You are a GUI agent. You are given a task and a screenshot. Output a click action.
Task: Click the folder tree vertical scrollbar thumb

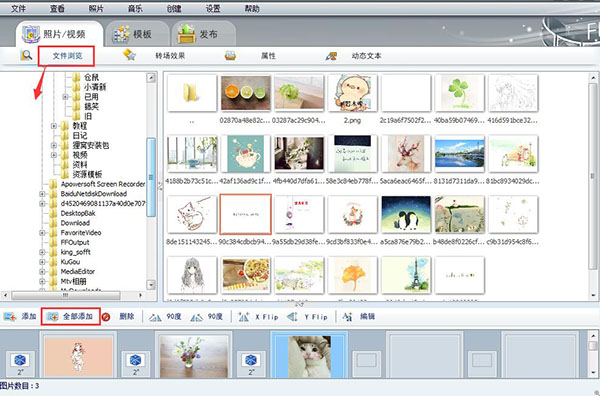151,177
